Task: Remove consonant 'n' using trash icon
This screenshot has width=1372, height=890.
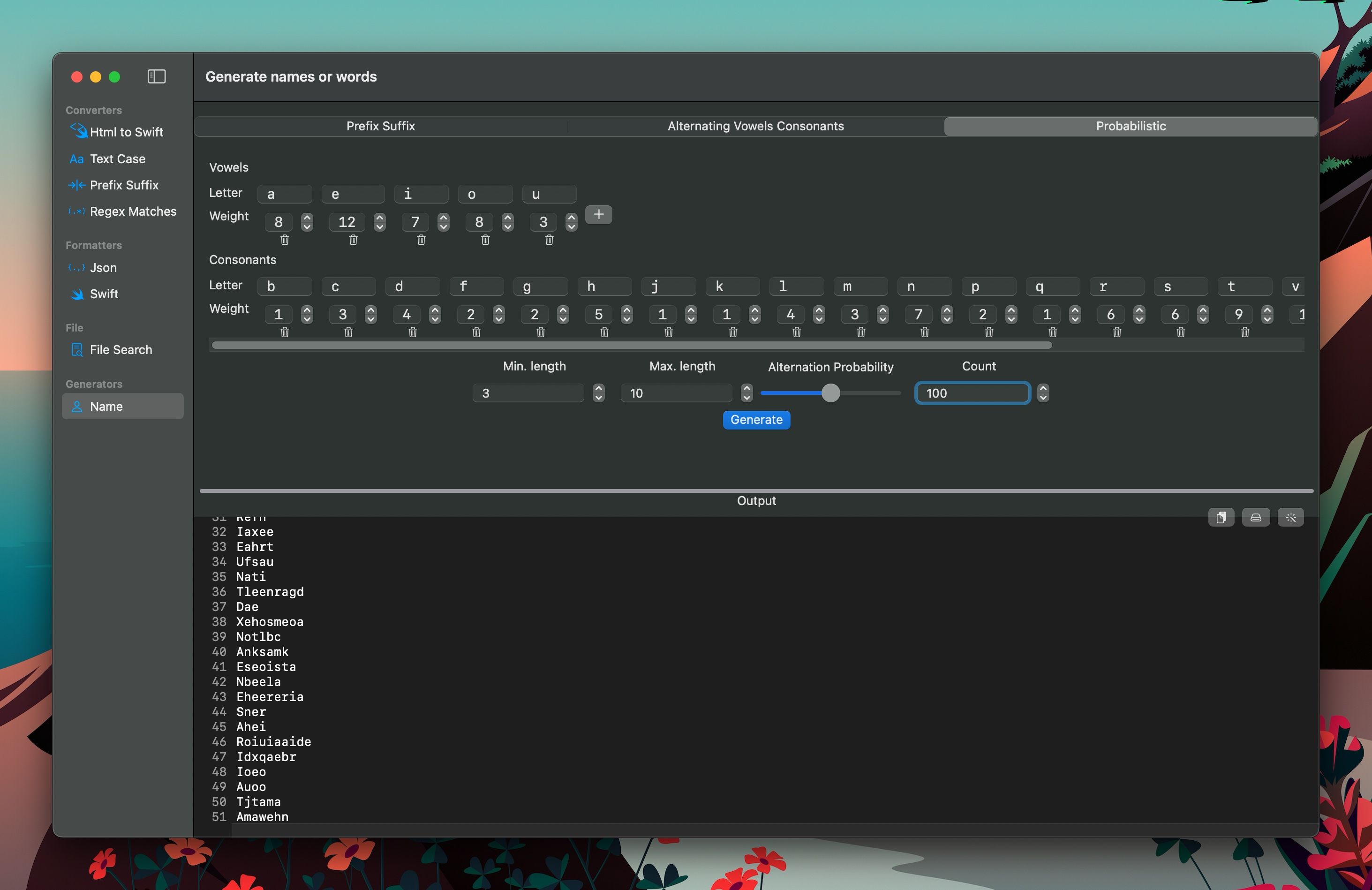Action: tap(925, 332)
